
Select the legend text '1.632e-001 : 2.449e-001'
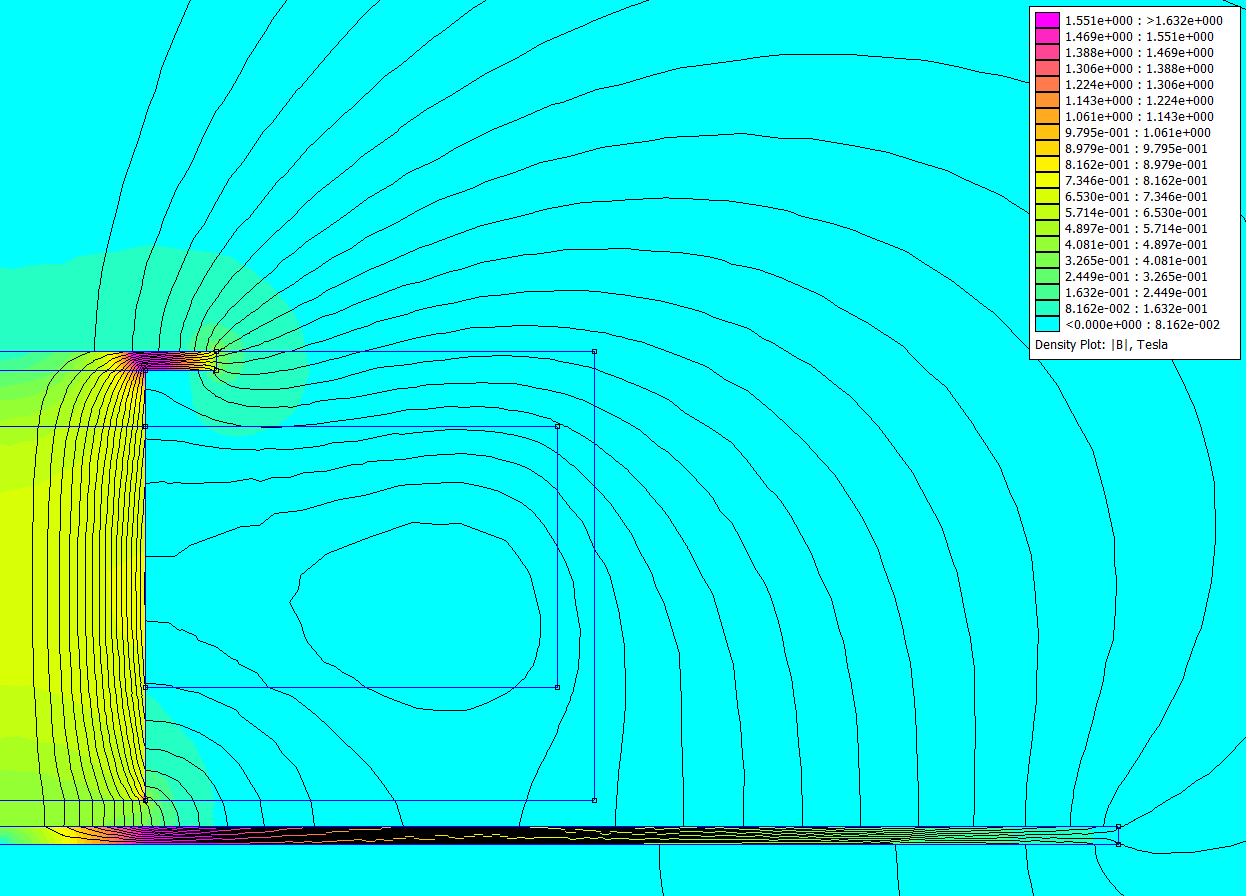[x=1136, y=292]
